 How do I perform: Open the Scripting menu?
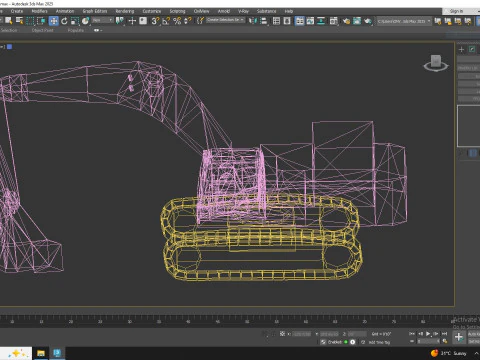[177, 11]
